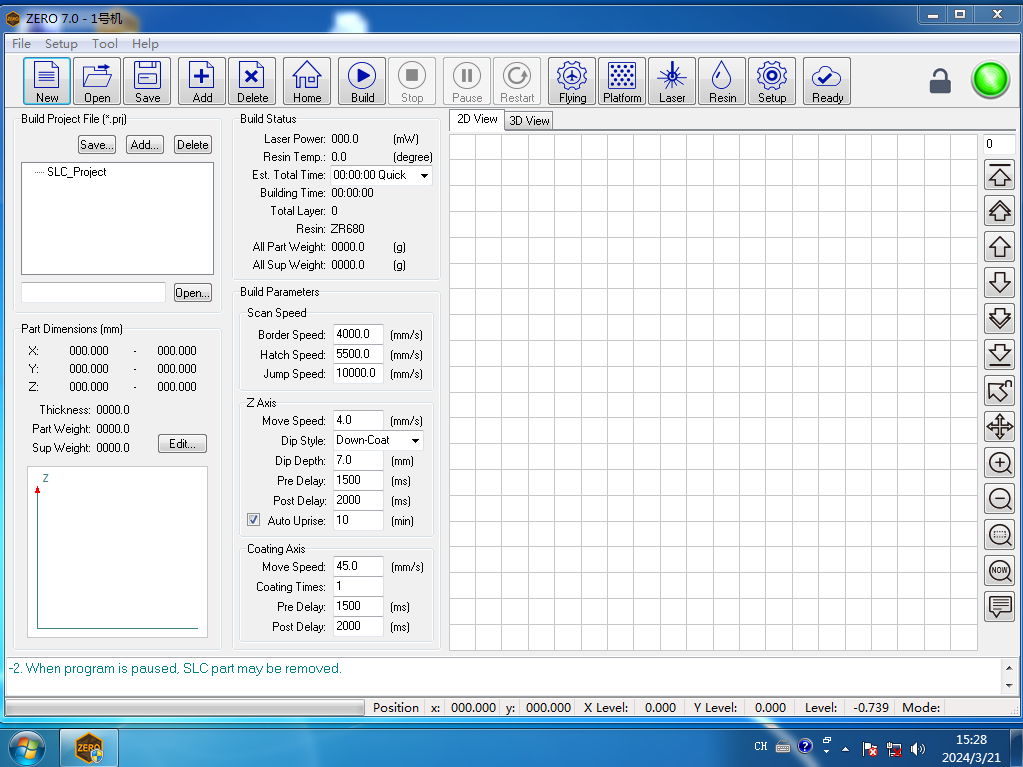This screenshot has width=1023, height=767.
Task: Switch to the 3D View tab
Action: (x=529, y=121)
